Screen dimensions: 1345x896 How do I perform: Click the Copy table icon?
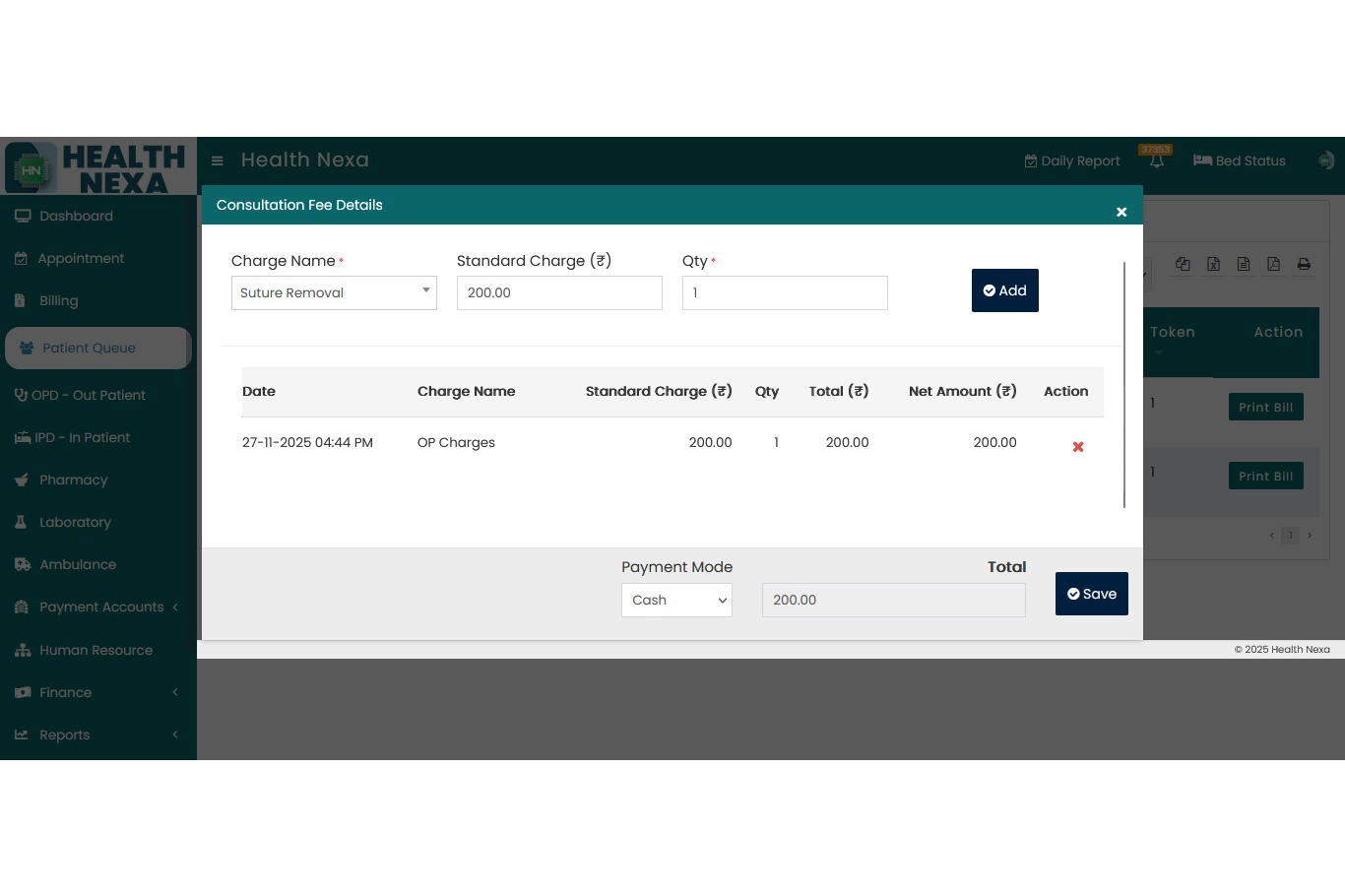1183,264
